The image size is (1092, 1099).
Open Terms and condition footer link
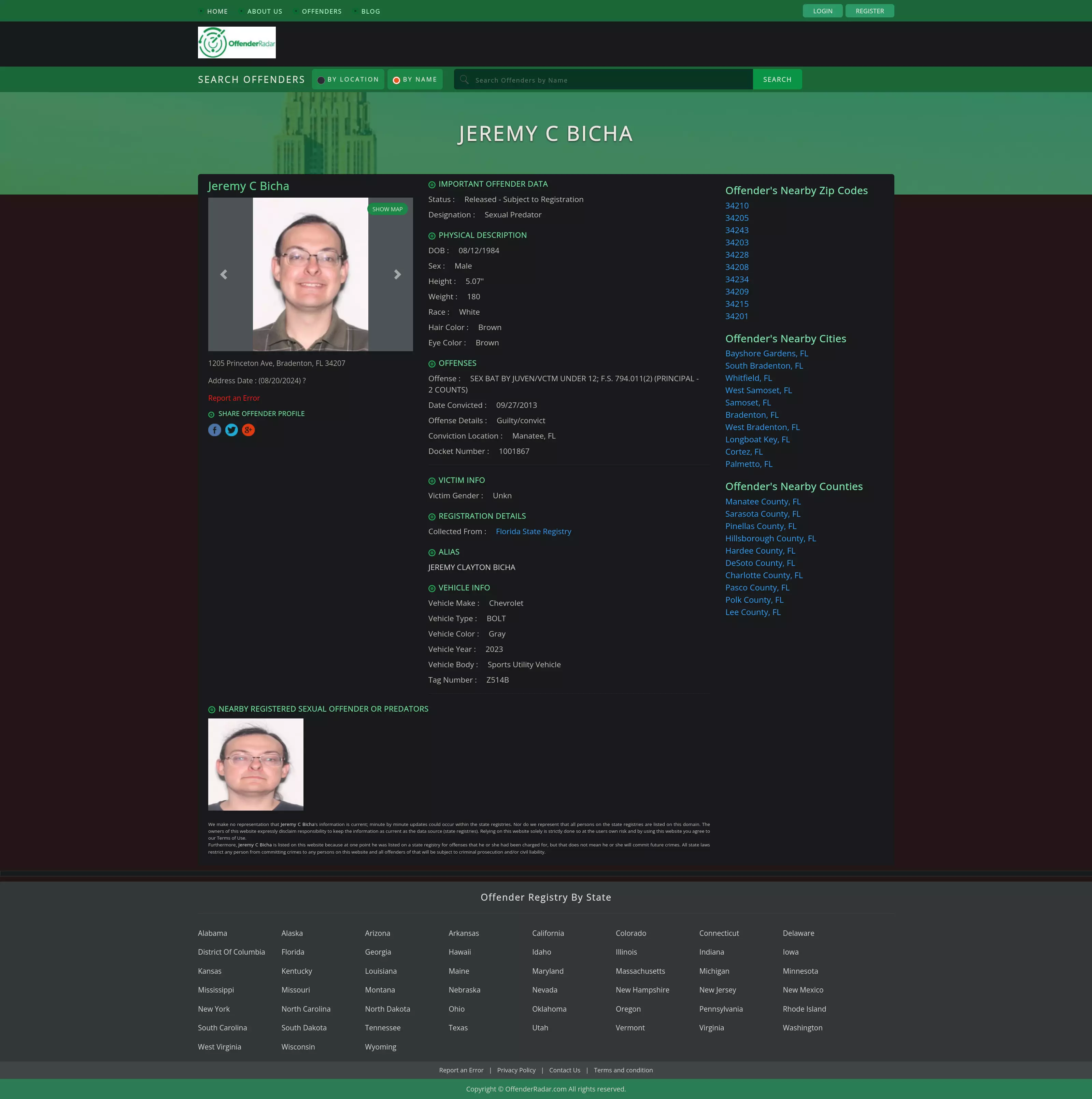(623, 1071)
